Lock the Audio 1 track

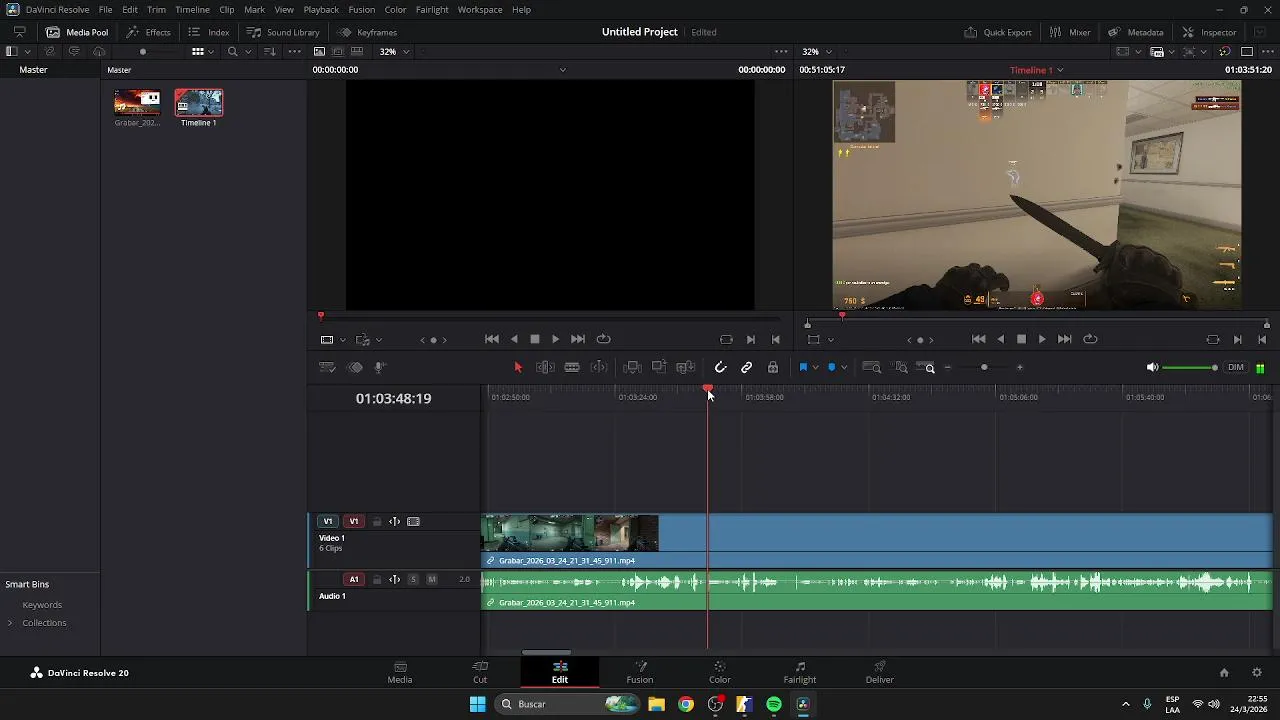(377, 579)
